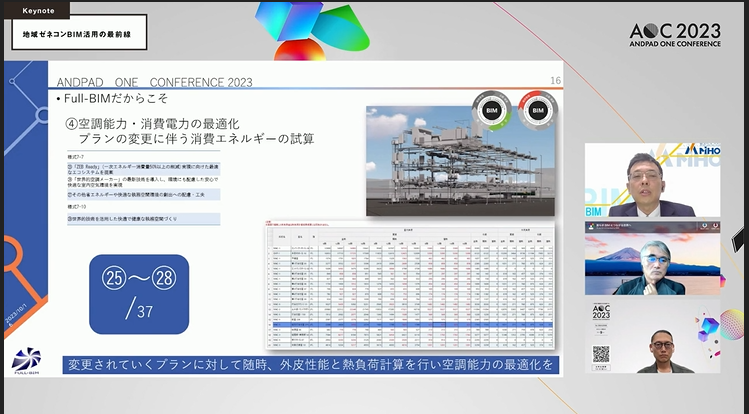This screenshot has width=749, height=414.
Task: Click the red-ringed BIM circle icon
Action: (538, 111)
